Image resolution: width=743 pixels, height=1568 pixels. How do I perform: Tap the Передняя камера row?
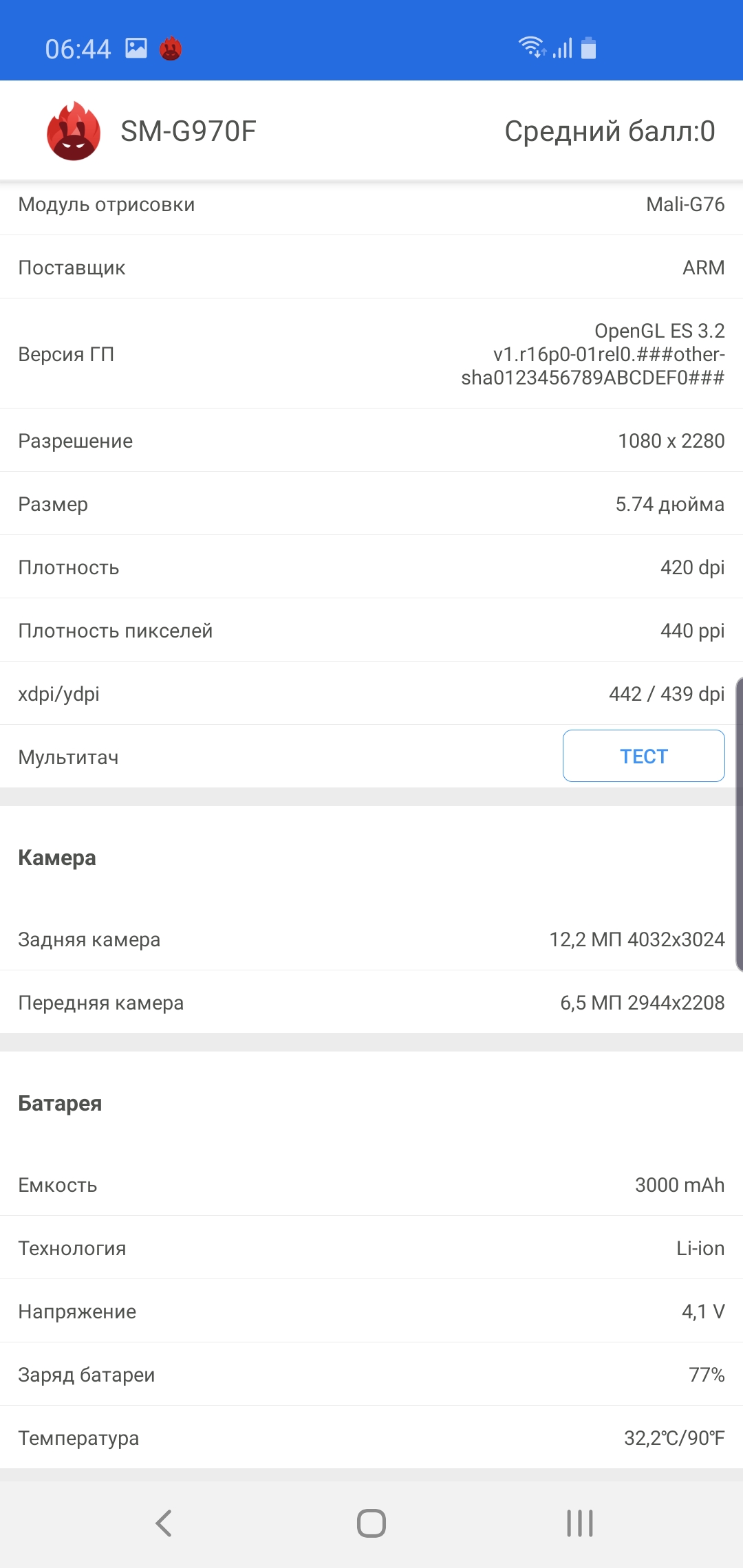tap(371, 1002)
